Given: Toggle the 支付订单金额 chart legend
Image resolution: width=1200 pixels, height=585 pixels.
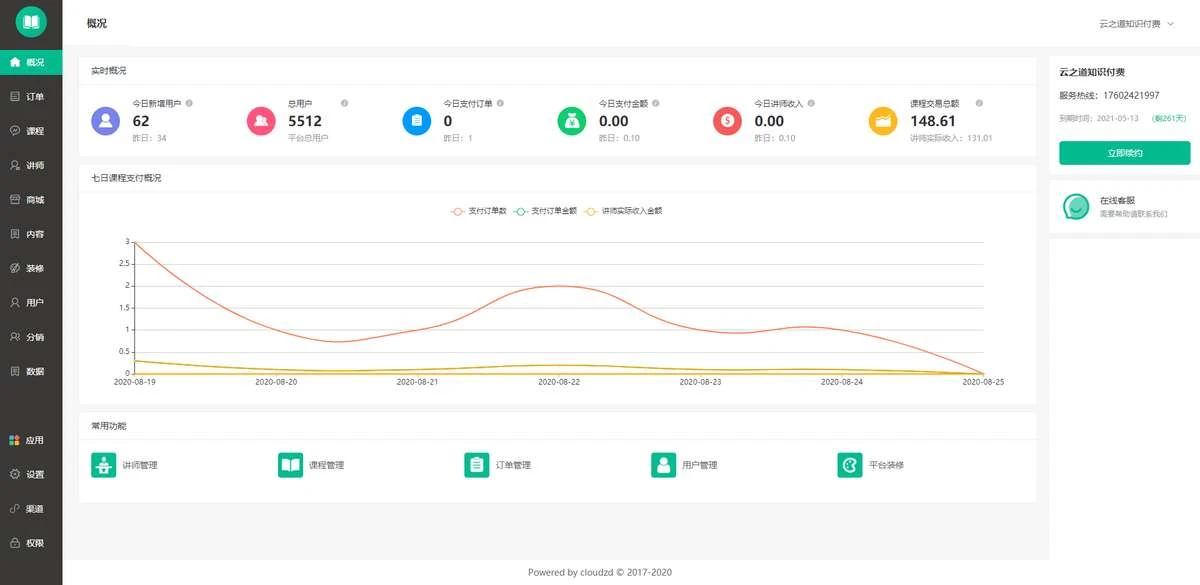Looking at the screenshot, I should (547, 211).
